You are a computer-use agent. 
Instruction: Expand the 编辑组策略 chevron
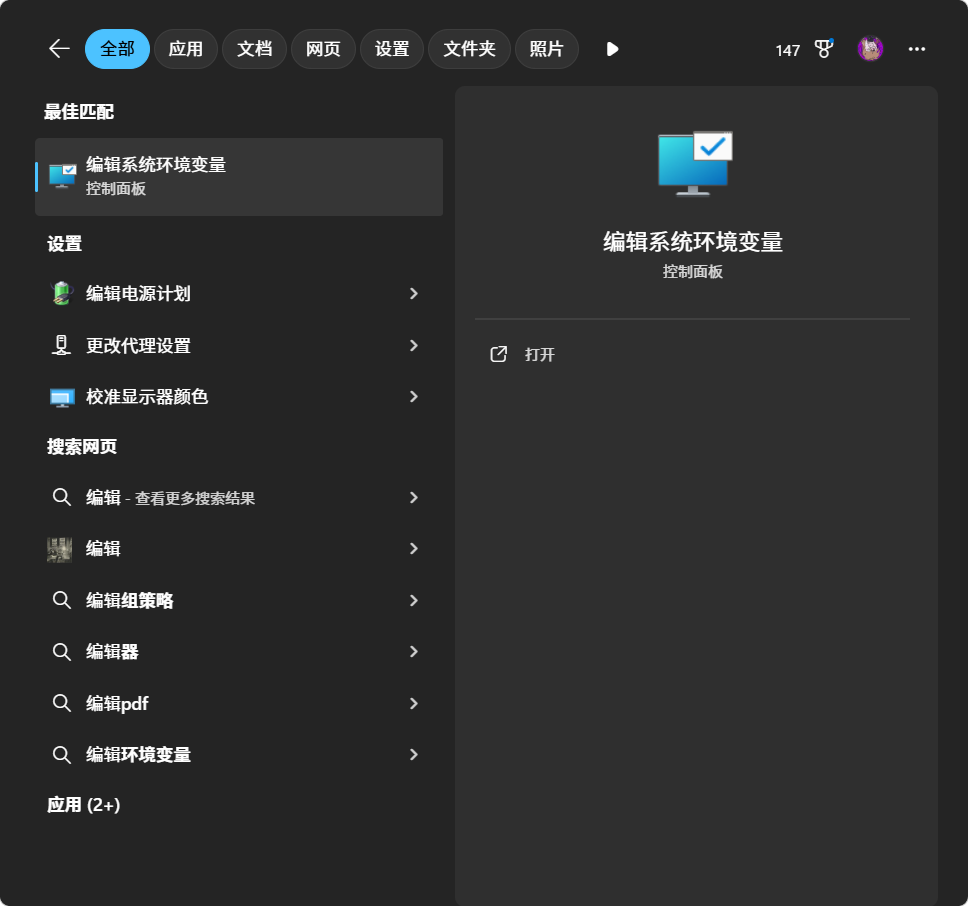(414, 601)
